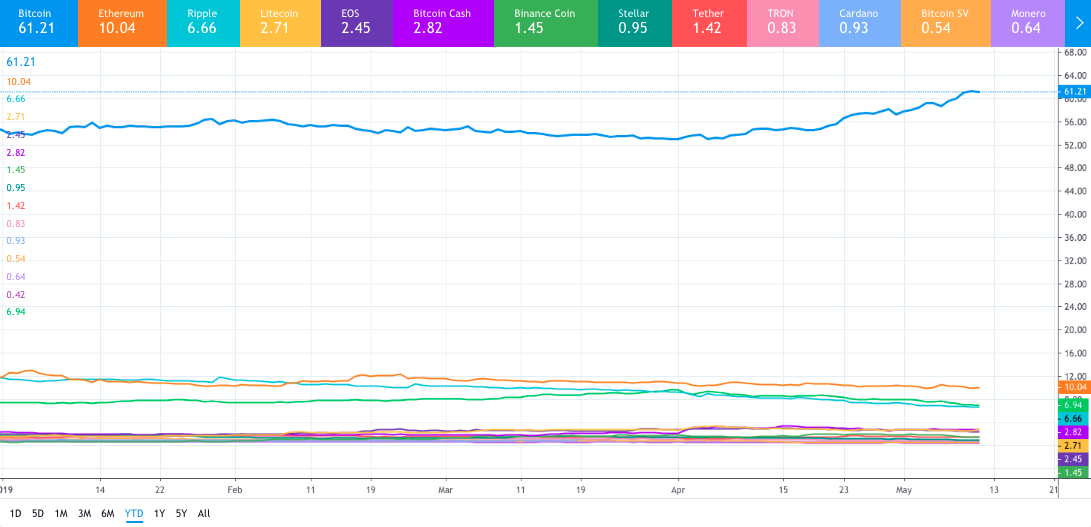Set chart range to 6M
This screenshot has width=1091, height=527.
(108, 514)
